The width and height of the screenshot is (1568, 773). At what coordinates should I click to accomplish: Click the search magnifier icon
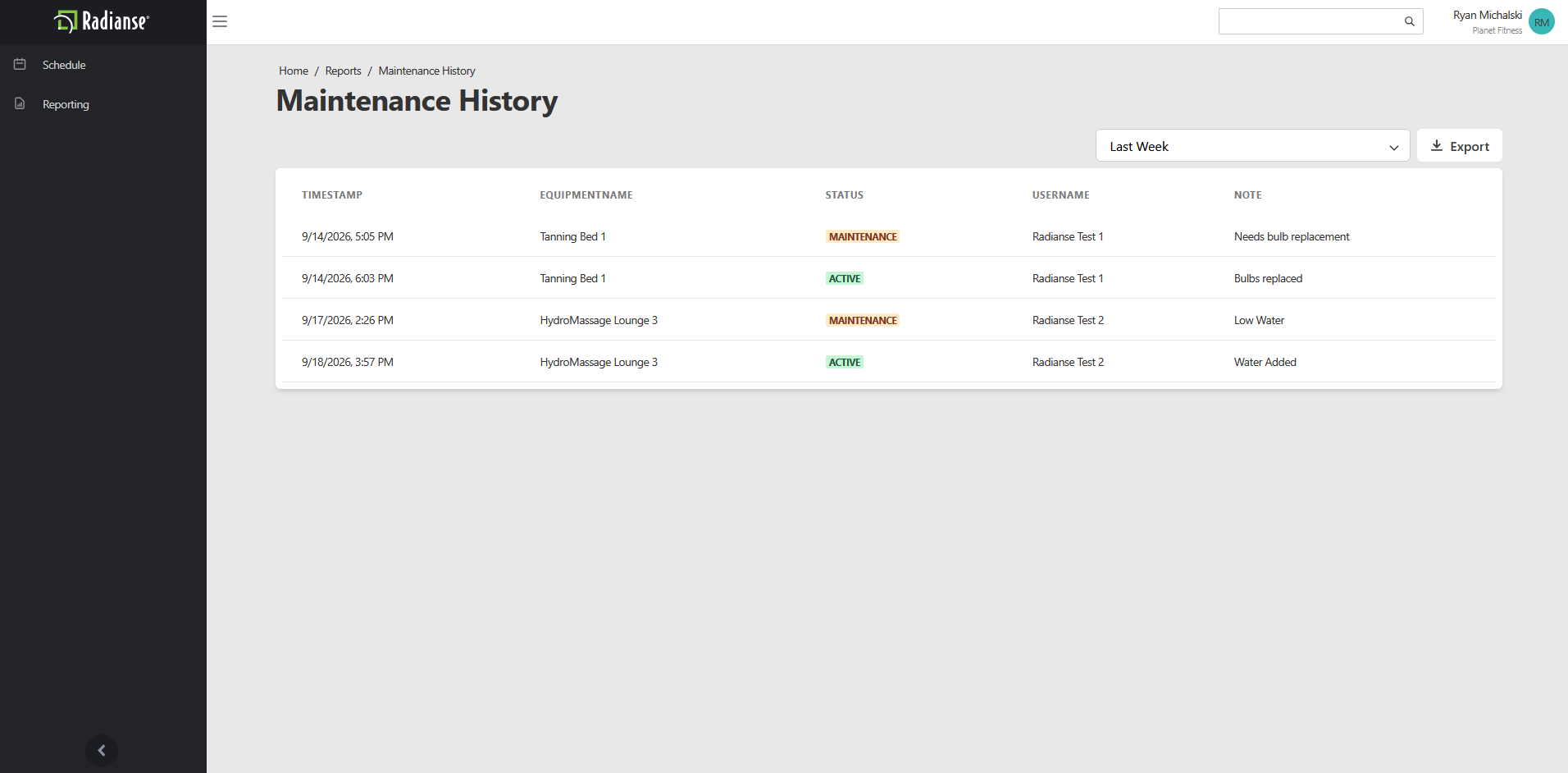pos(1409,21)
